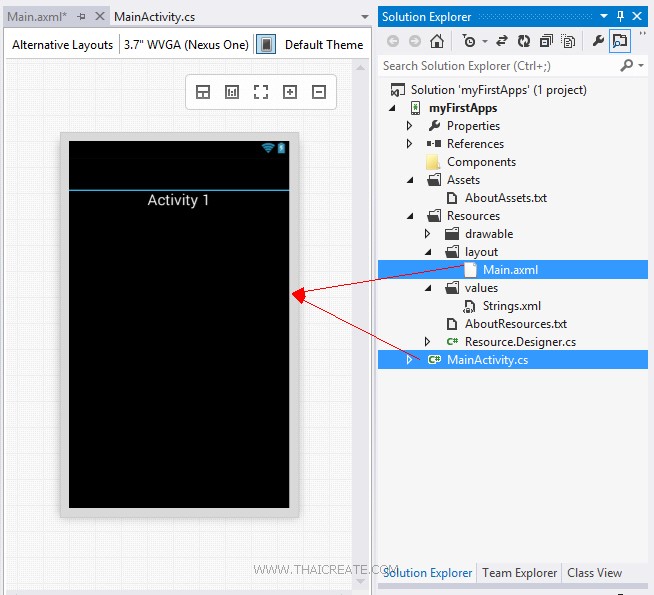Screen dimensions: 654x595
Task: Toggle auto-hide pin of Solution Explorer
Action: pyautogui.click(x=620, y=16)
